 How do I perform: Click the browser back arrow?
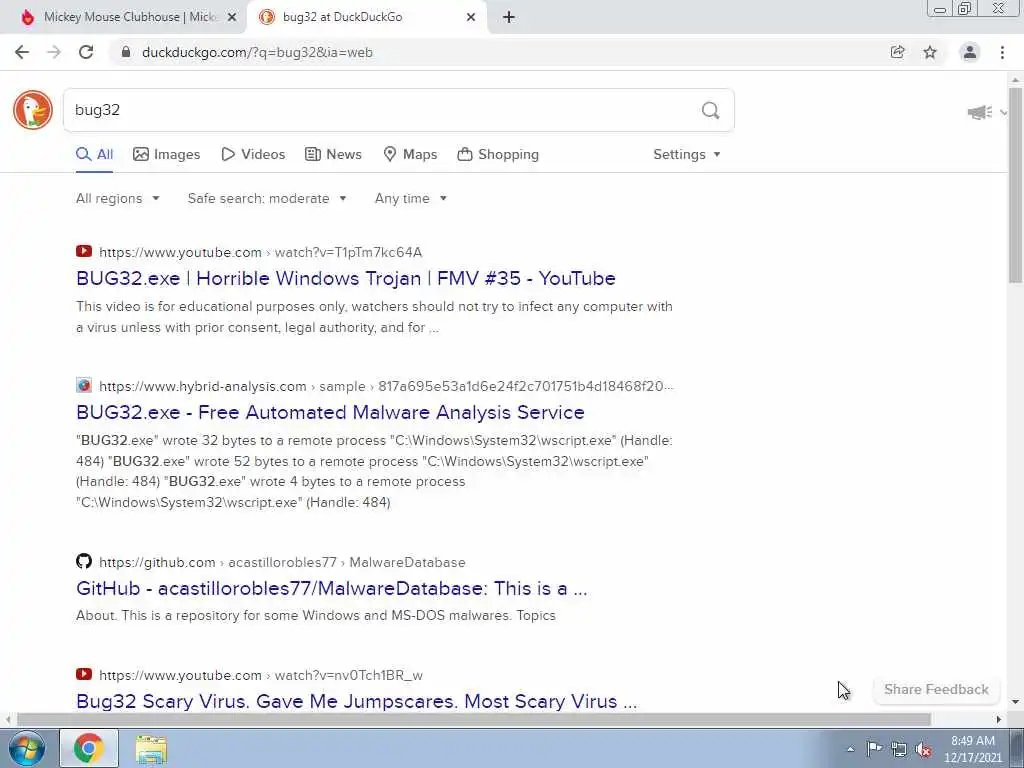coord(22,52)
